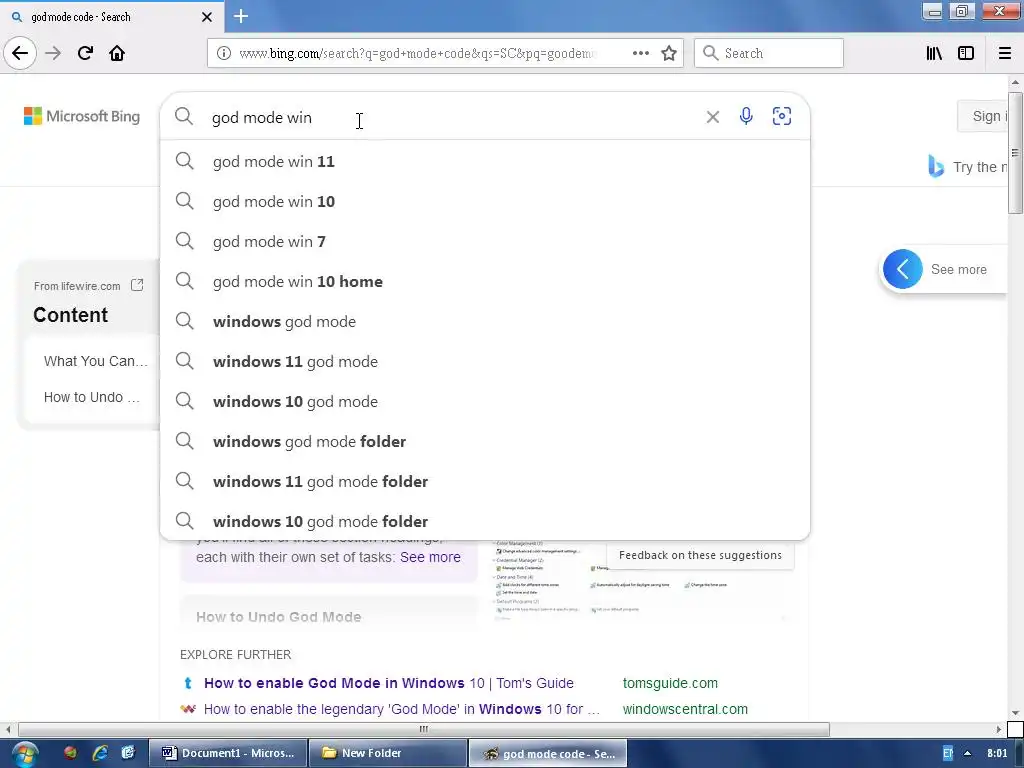Click the scroll right arrow
1024x768 pixels.
tap(999, 729)
